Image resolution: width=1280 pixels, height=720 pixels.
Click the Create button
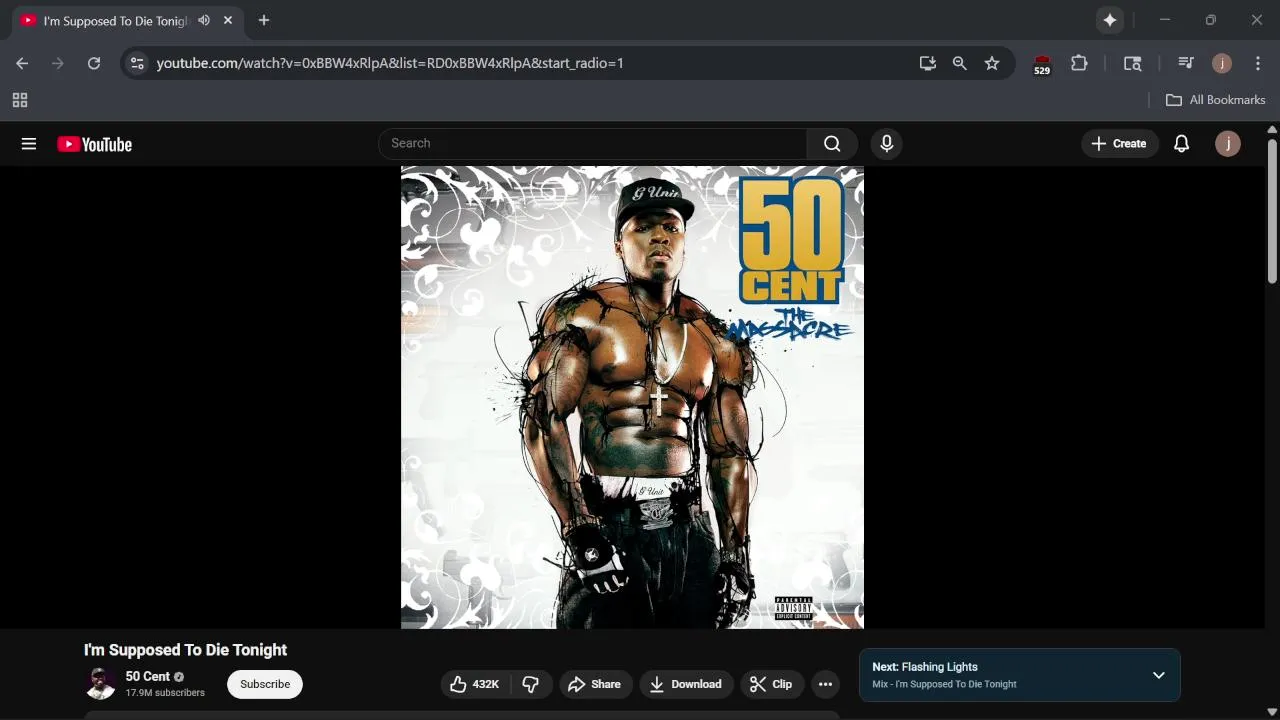point(1119,144)
